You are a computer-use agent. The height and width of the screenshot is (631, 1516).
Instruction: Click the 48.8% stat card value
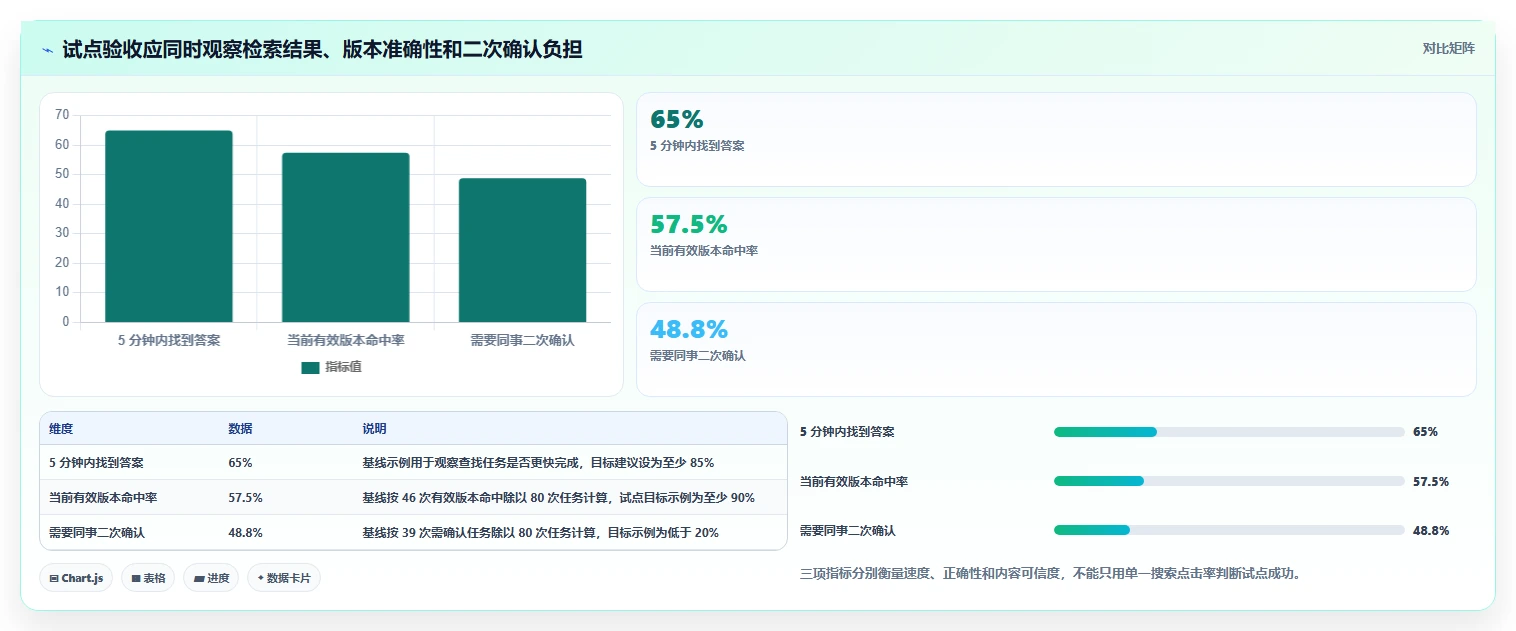[689, 330]
